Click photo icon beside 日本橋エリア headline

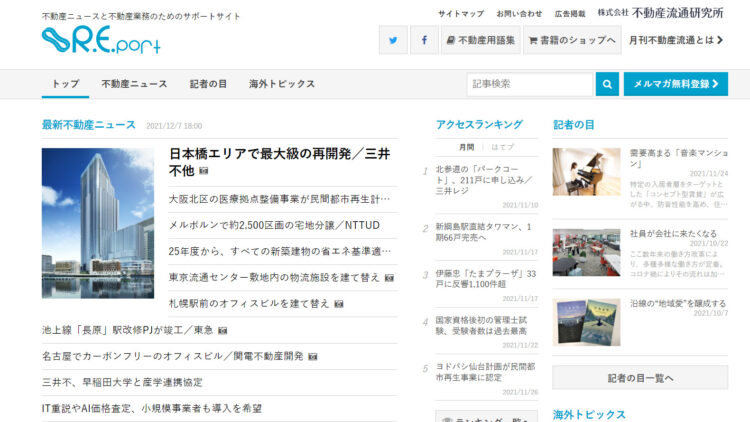point(204,171)
